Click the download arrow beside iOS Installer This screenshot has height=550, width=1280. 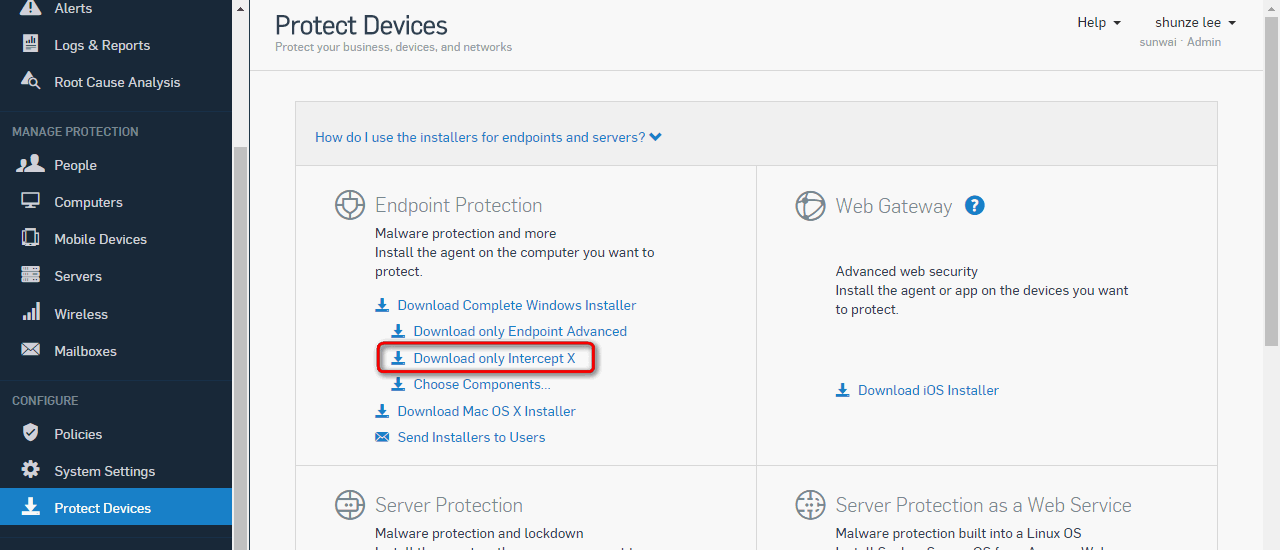point(843,390)
